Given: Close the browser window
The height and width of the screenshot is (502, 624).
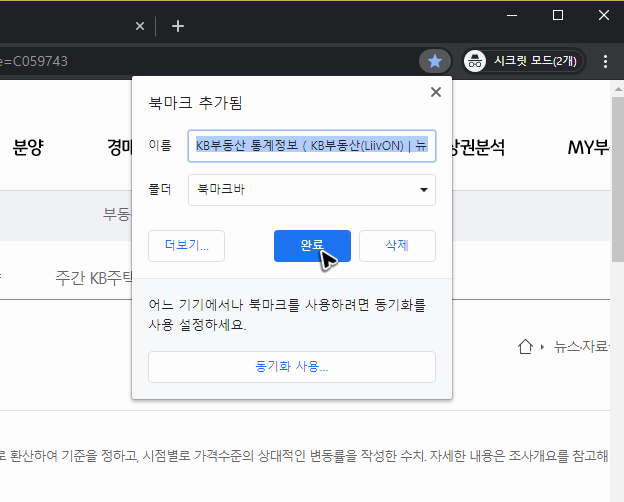Looking at the screenshot, I should click(x=604, y=16).
